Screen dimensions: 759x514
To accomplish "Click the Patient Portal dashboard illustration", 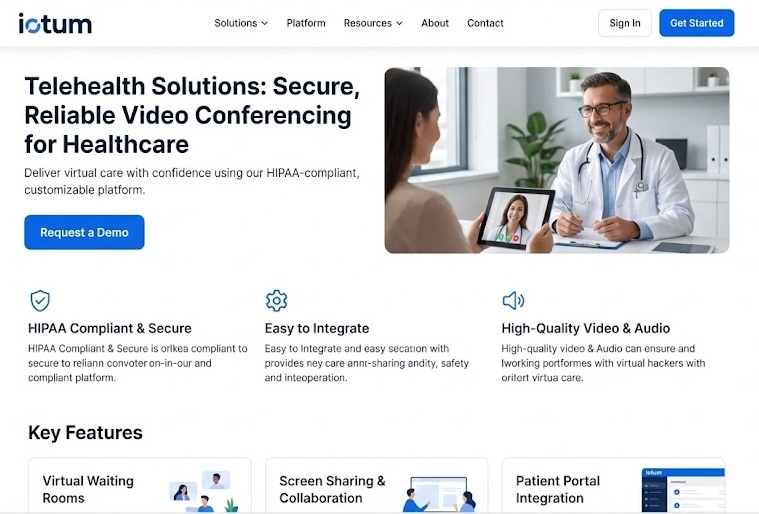I will point(683,490).
